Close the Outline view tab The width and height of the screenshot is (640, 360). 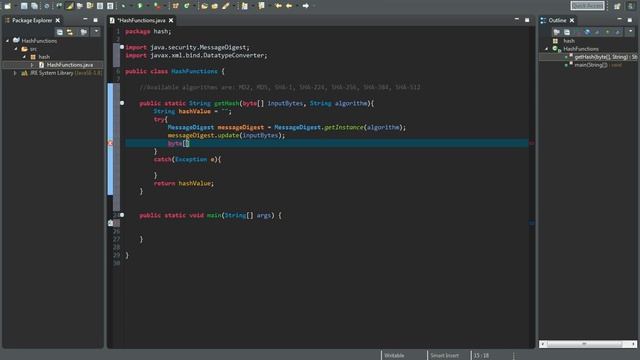click(572, 20)
